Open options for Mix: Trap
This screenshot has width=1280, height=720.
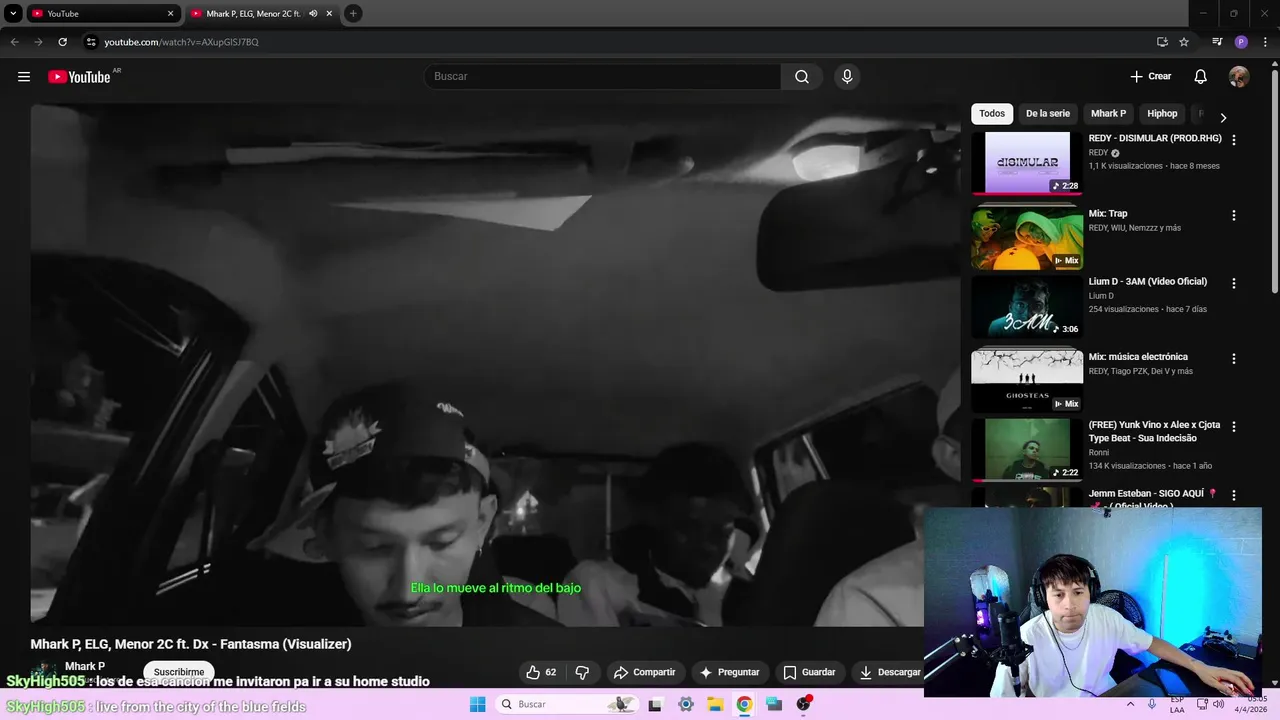point(1233,215)
